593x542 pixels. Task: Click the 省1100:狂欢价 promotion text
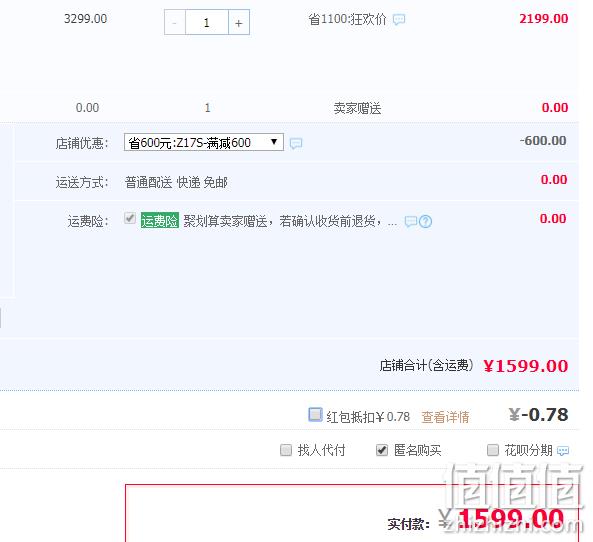tap(348, 19)
